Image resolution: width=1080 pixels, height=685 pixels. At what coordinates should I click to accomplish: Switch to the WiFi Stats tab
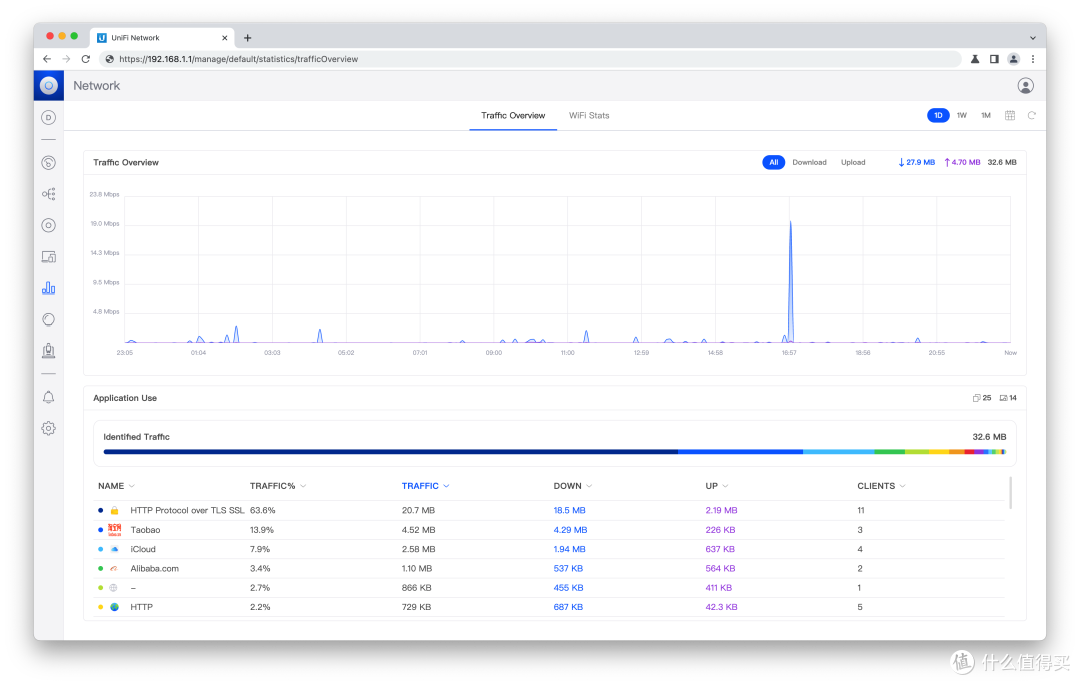[x=589, y=115]
